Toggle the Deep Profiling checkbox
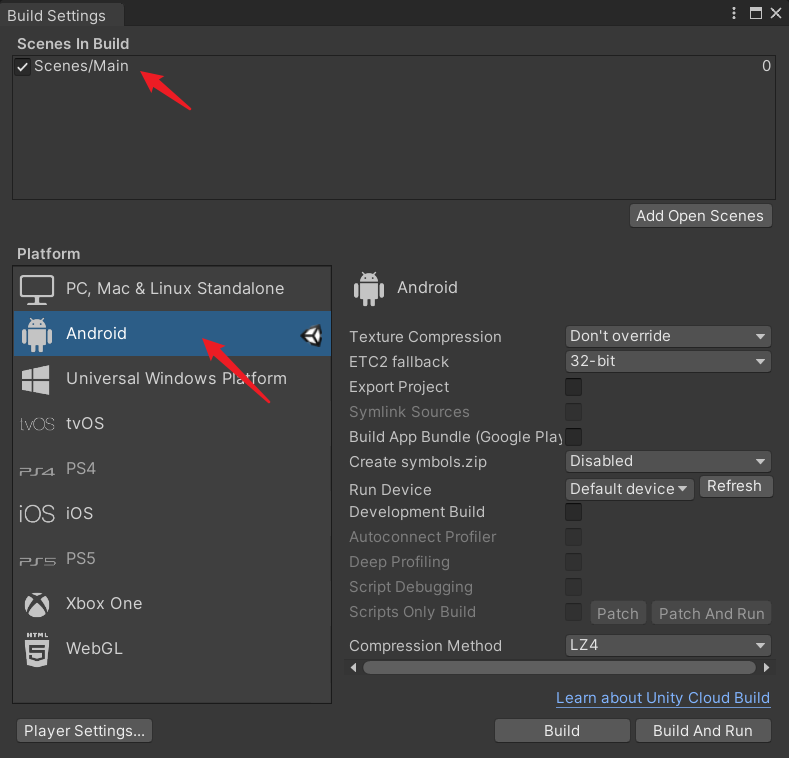 [x=573, y=562]
